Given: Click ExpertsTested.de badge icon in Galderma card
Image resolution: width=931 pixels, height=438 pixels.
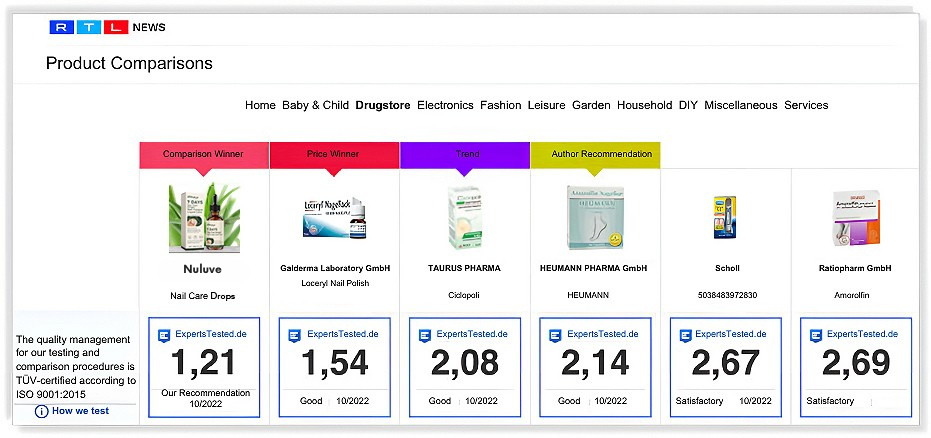Looking at the screenshot, I should coord(294,335).
